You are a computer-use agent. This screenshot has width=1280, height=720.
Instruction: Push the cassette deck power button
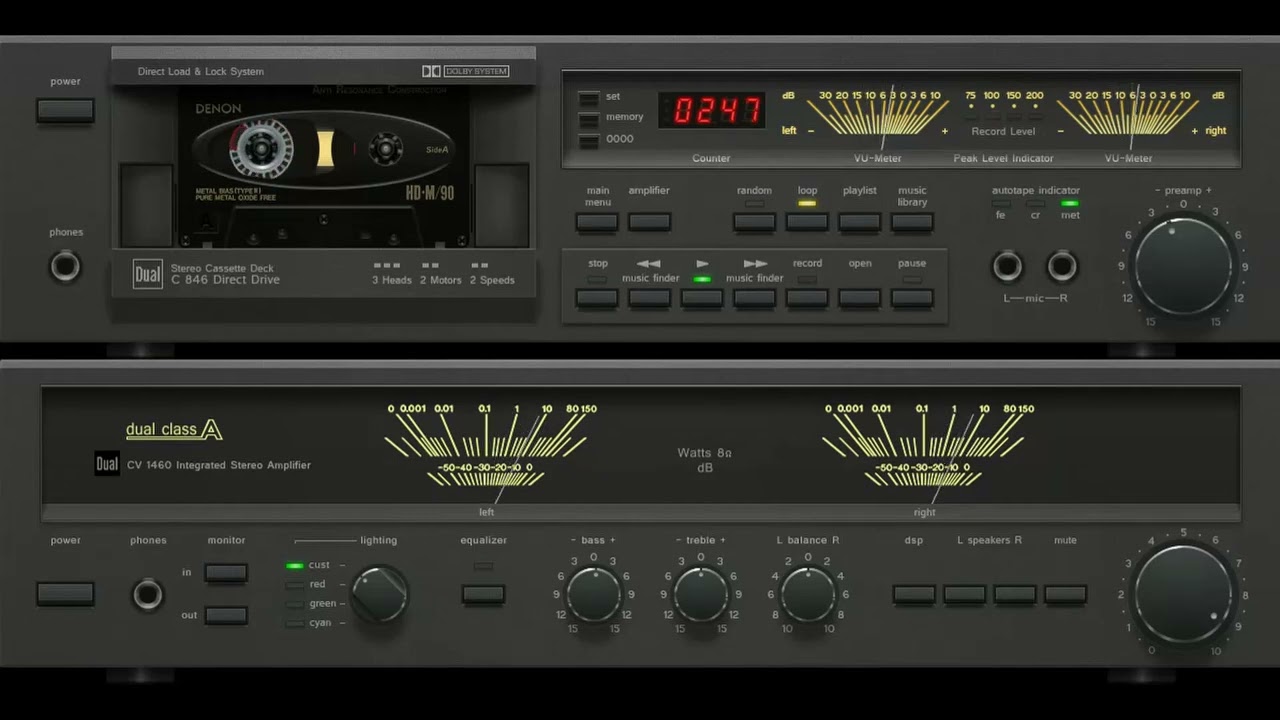(x=65, y=111)
